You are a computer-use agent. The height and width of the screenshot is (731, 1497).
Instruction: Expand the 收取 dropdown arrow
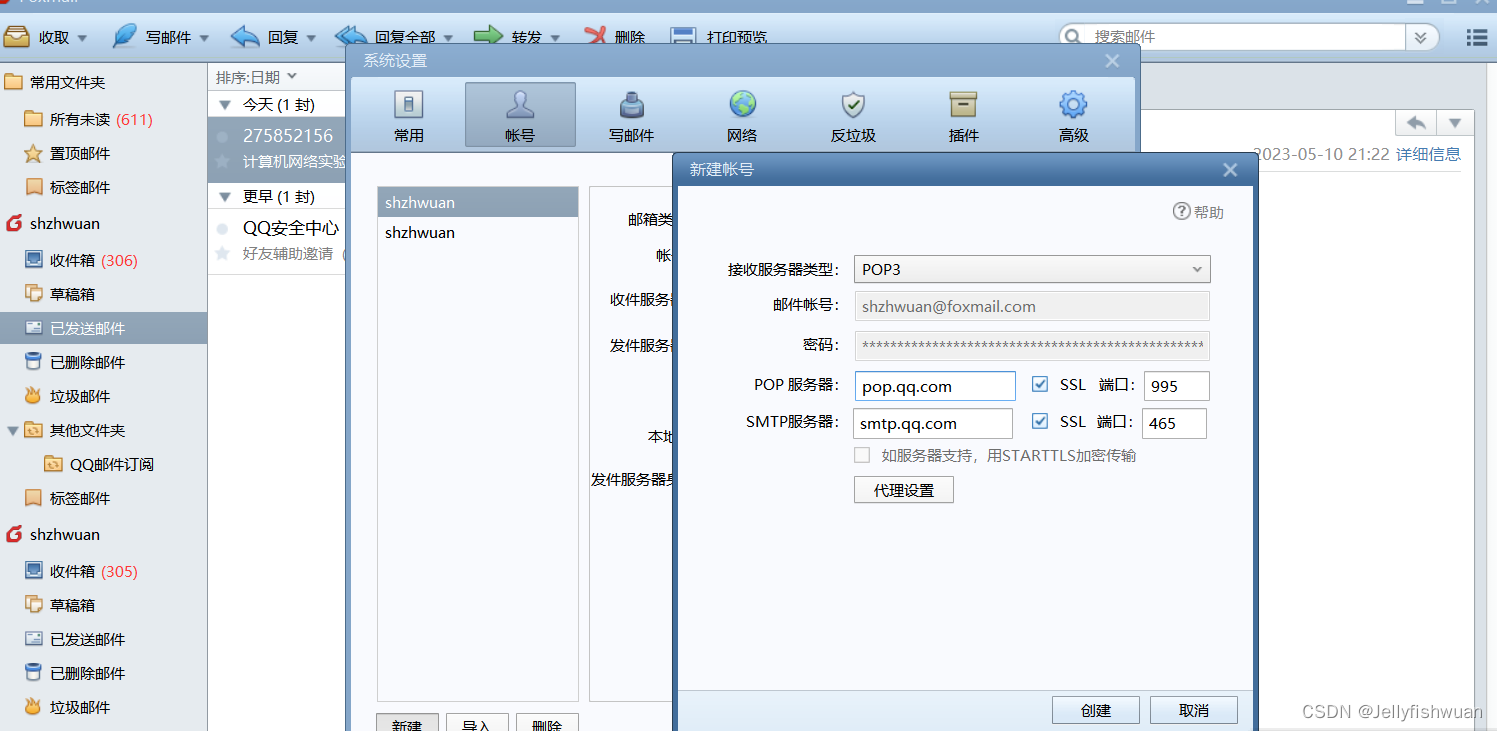tap(82, 38)
